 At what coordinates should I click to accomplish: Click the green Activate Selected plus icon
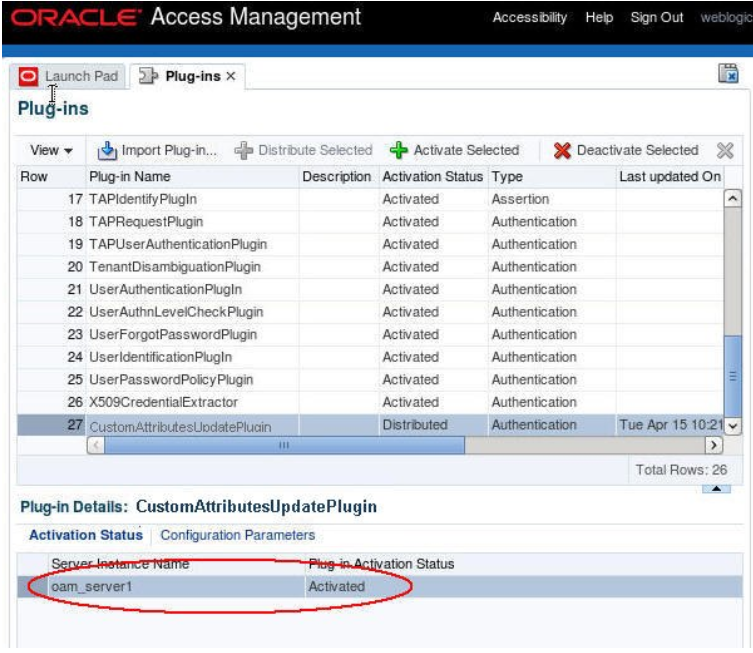tap(399, 150)
